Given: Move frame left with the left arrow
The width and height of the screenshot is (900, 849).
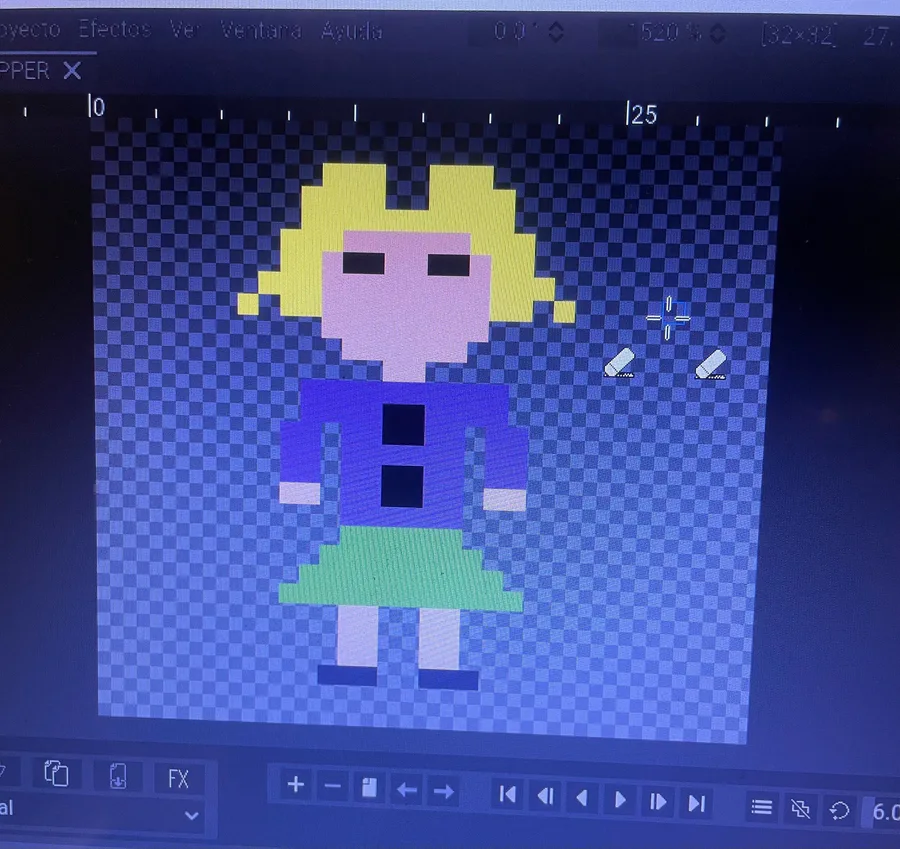Looking at the screenshot, I should point(406,790).
